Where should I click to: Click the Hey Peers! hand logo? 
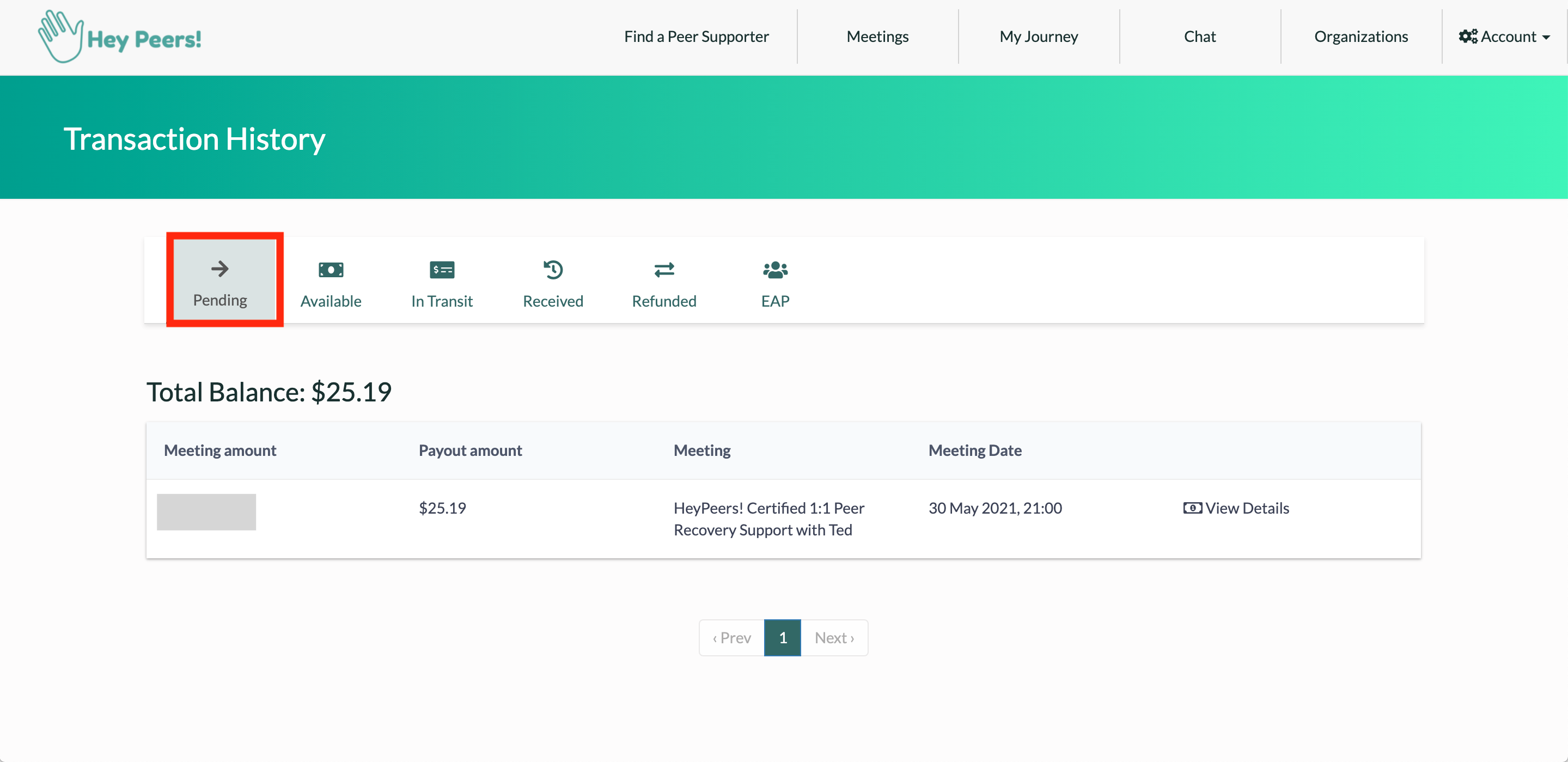[60, 36]
